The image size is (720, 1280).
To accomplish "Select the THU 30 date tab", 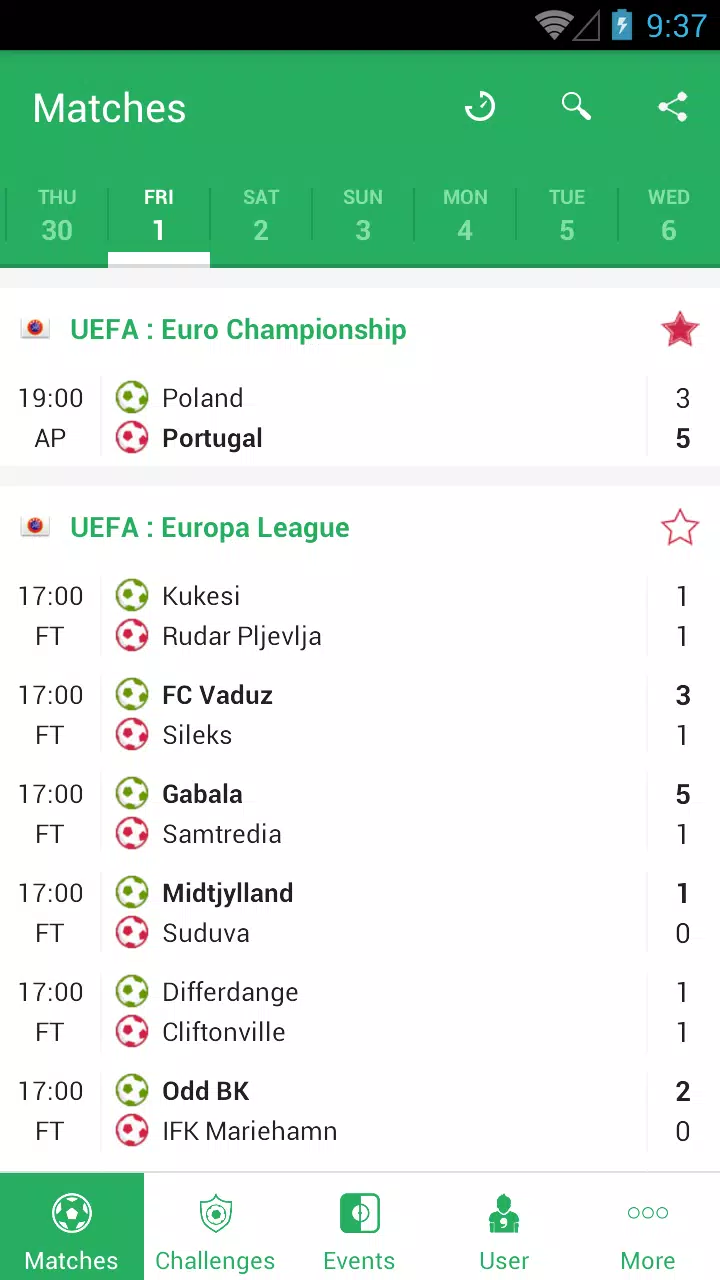I will pos(57,216).
